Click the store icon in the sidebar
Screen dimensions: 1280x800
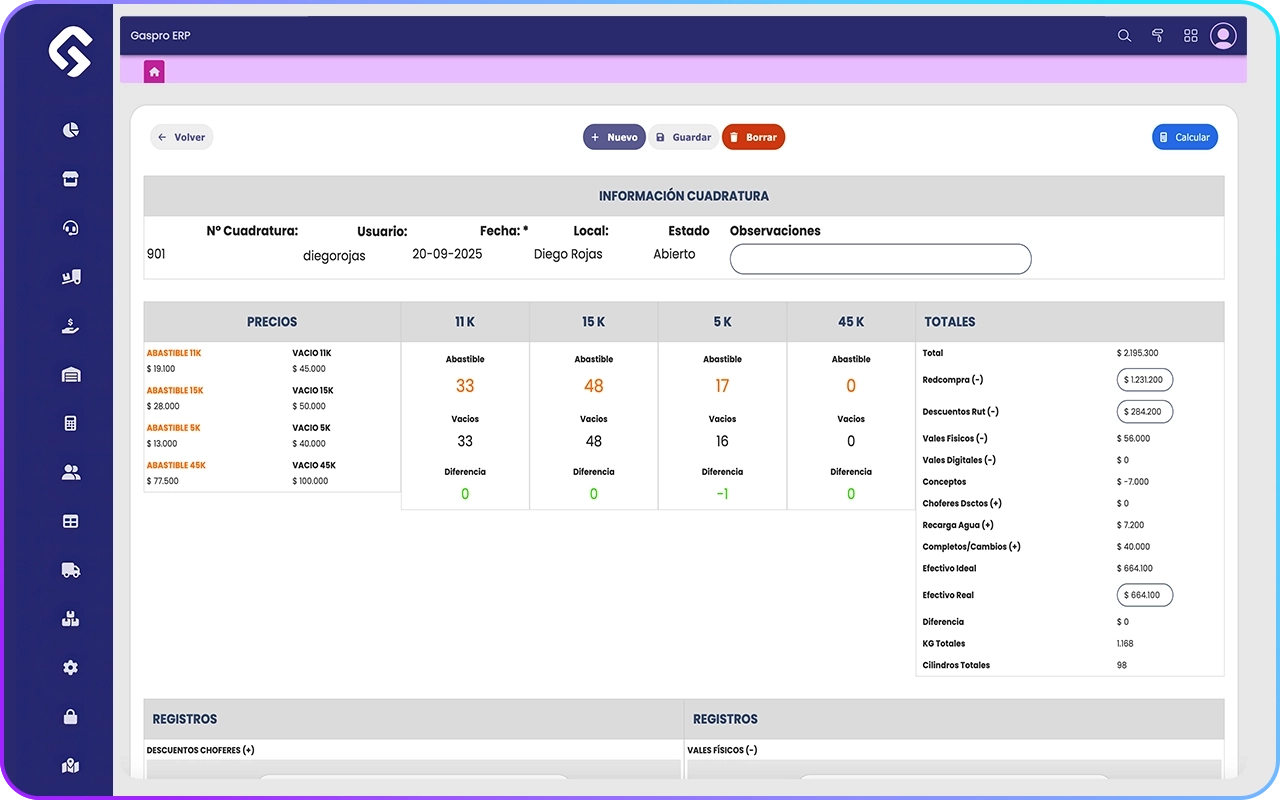(70, 179)
